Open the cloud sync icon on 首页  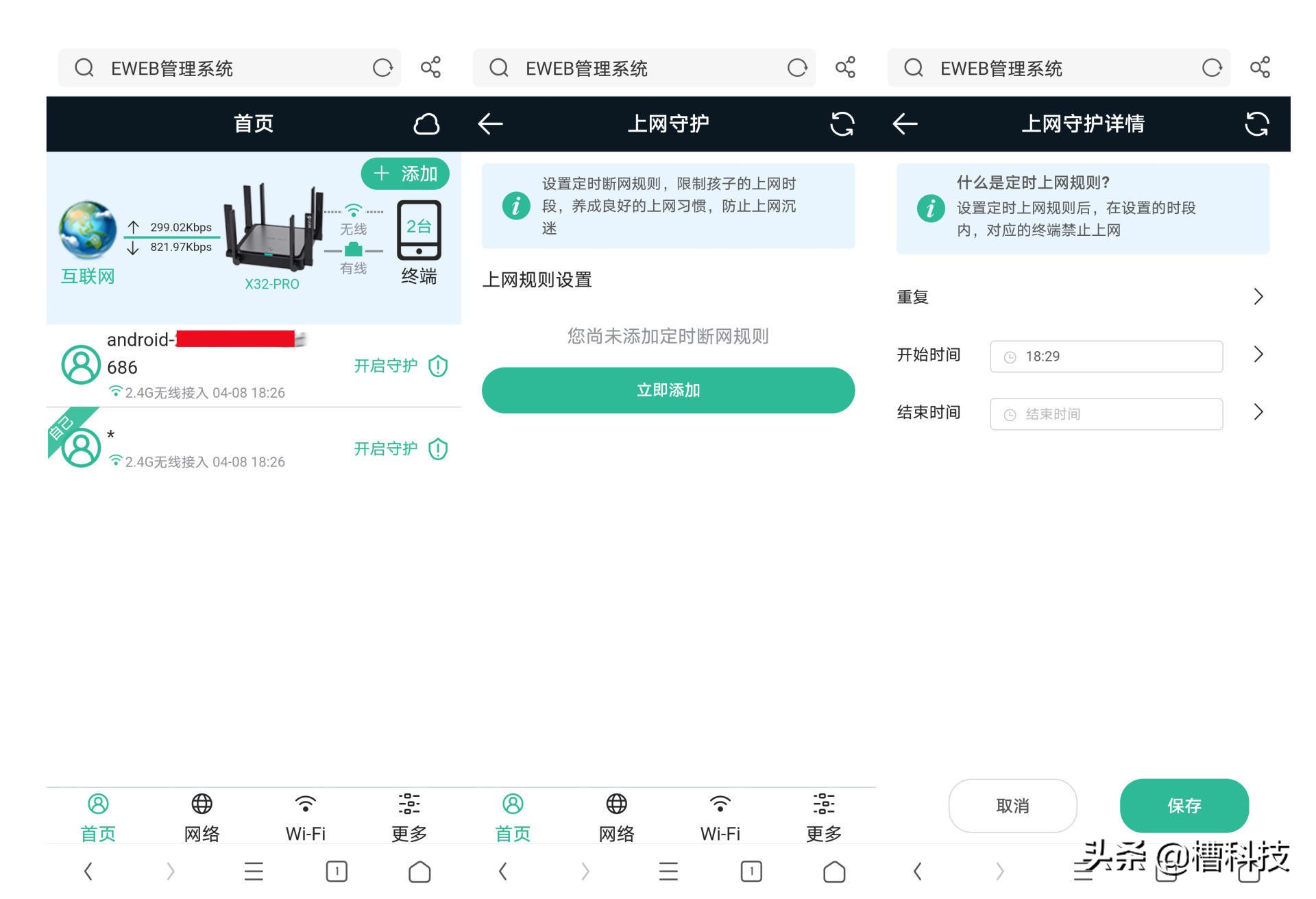pos(426,123)
